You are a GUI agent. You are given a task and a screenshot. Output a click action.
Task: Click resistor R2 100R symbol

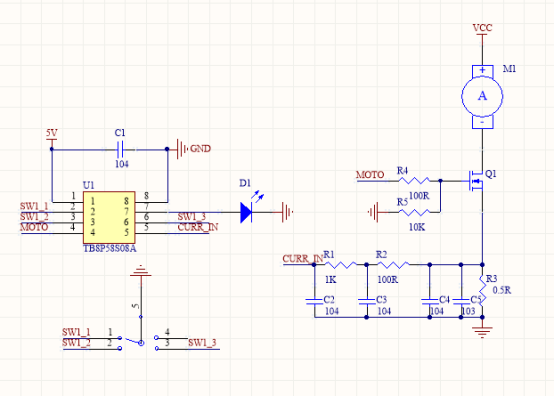pos(393,265)
